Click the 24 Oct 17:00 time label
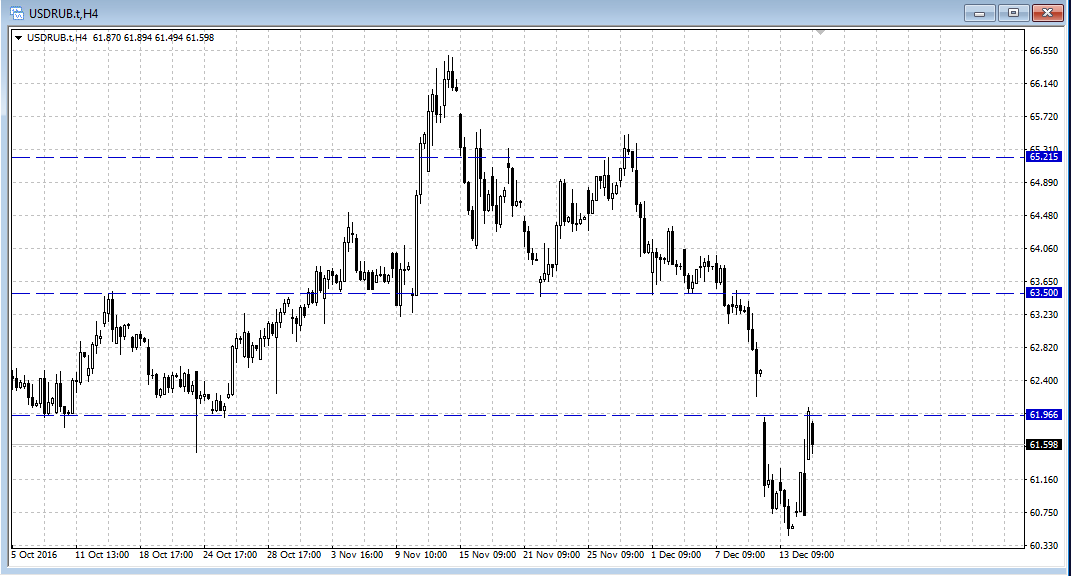Image resolution: width=1071 pixels, height=576 pixels. pos(230,555)
